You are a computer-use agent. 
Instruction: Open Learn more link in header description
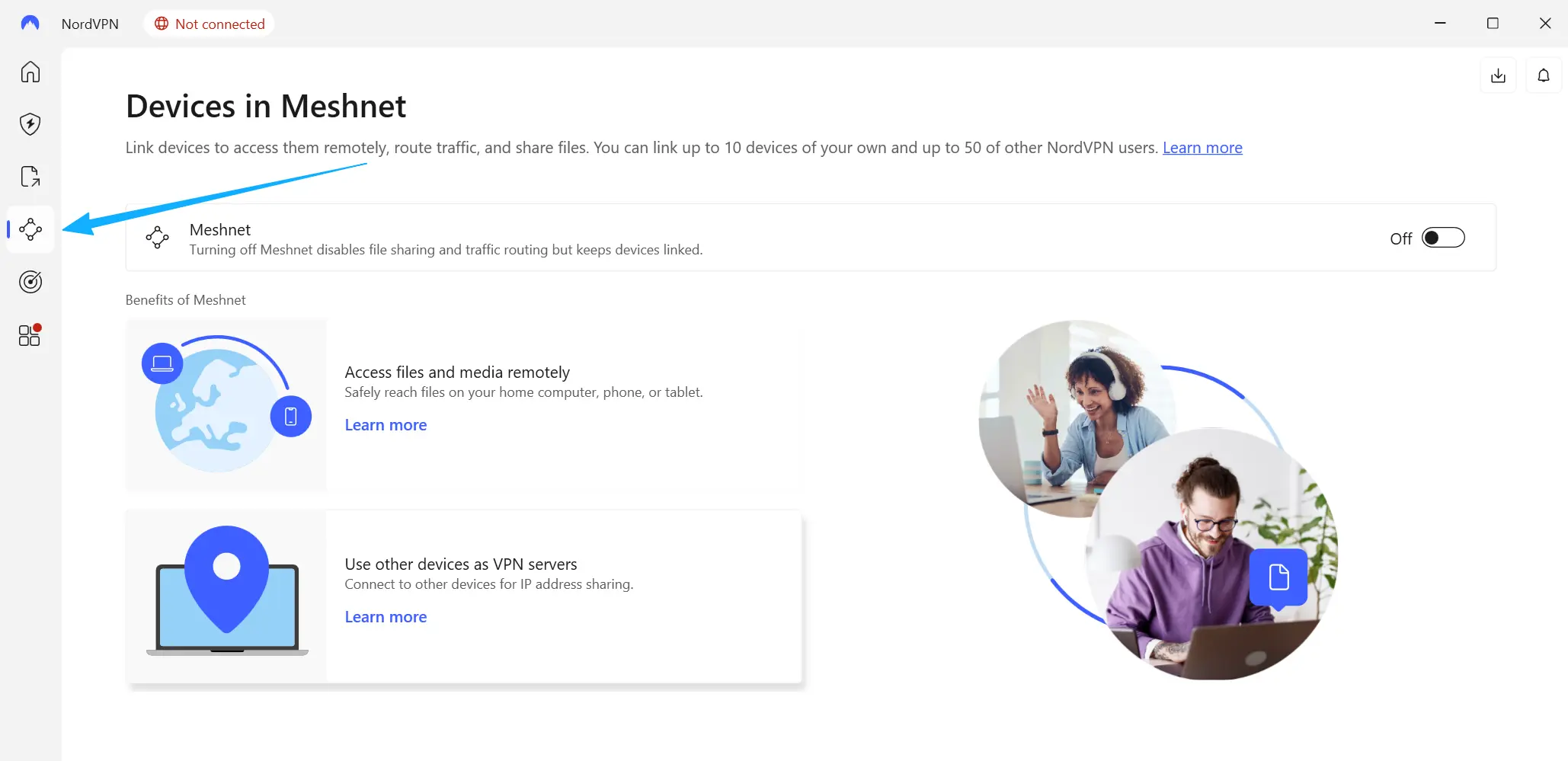click(x=1202, y=148)
